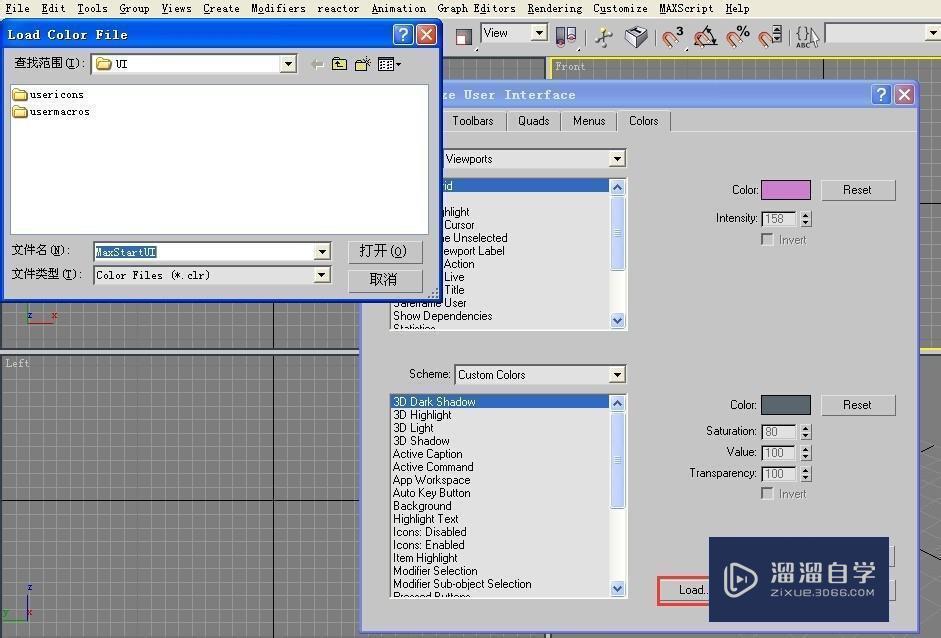Open the Color Files (*.clr) file type dropdown

(322, 275)
